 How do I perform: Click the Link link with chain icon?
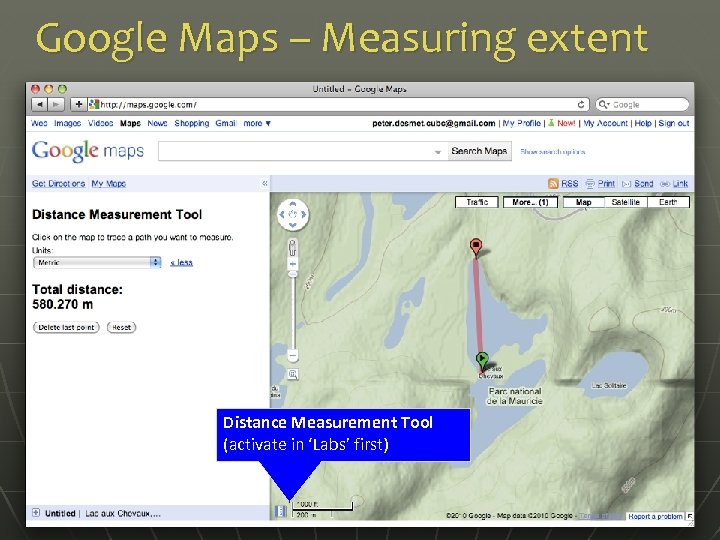pos(674,184)
